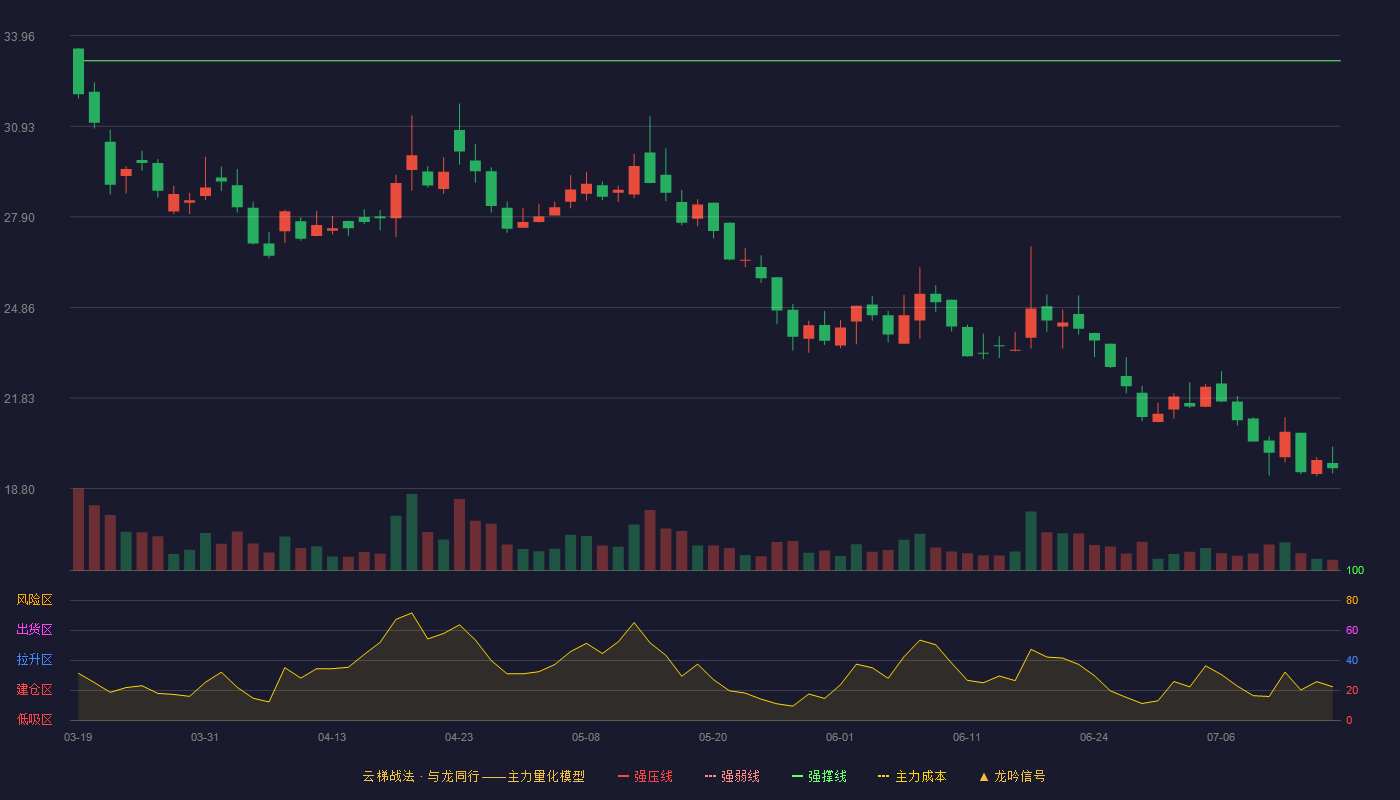Click the 20 indicator axis value

pyautogui.click(x=1352, y=691)
